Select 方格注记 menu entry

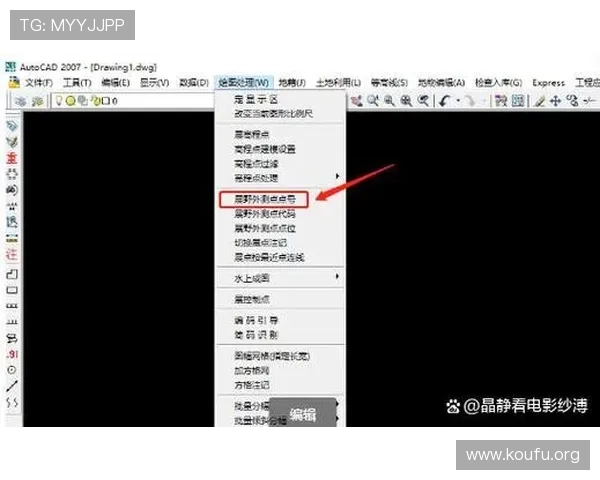(x=281, y=385)
